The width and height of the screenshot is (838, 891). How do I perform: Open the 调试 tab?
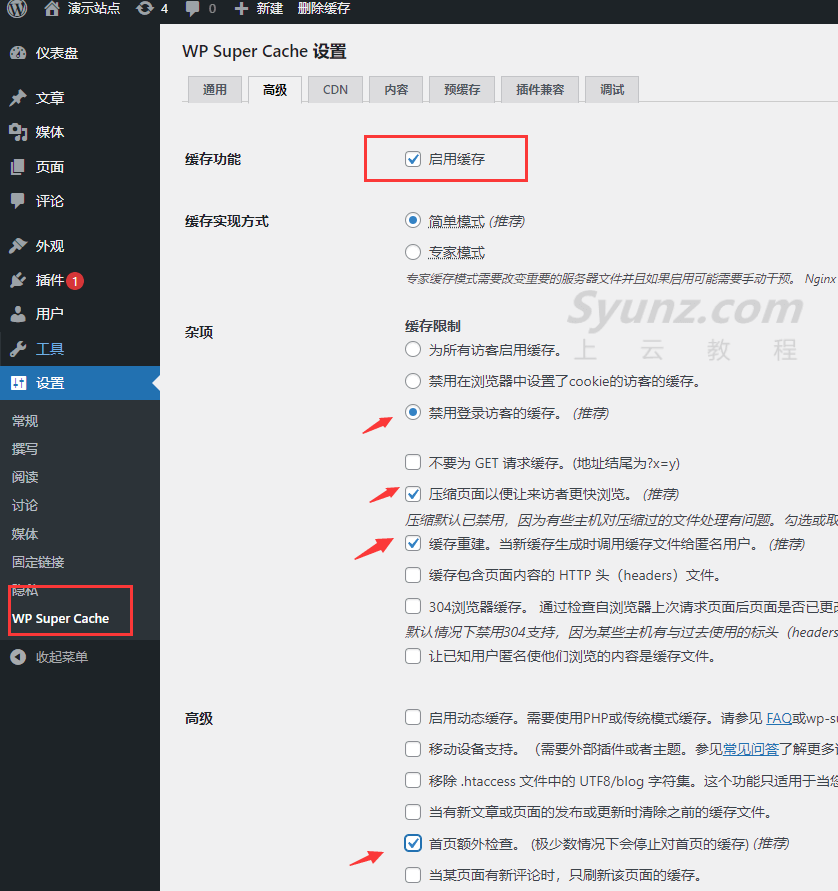point(612,90)
